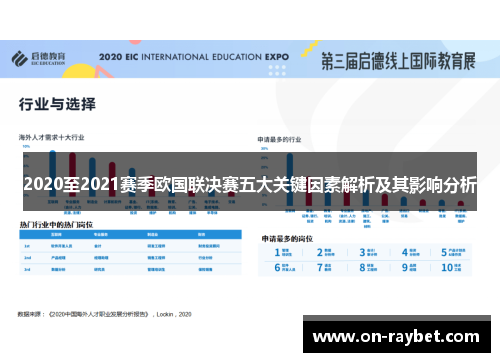The width and height of the screenshot is (500, 362).
Task: Click rank number 2 in most-applied positions
Action: click(x=320, y=252)
